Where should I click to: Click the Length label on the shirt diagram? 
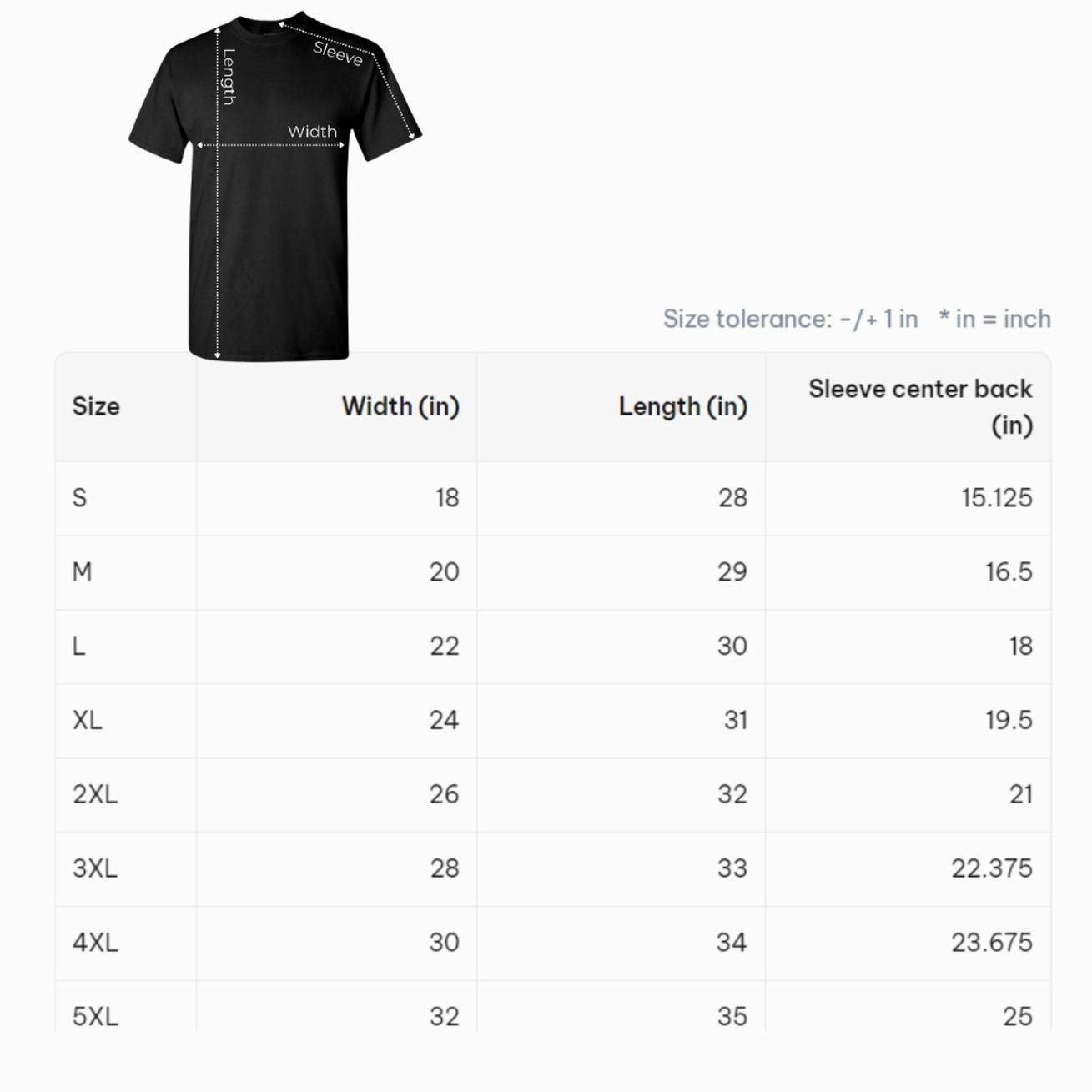coord(229,77)
